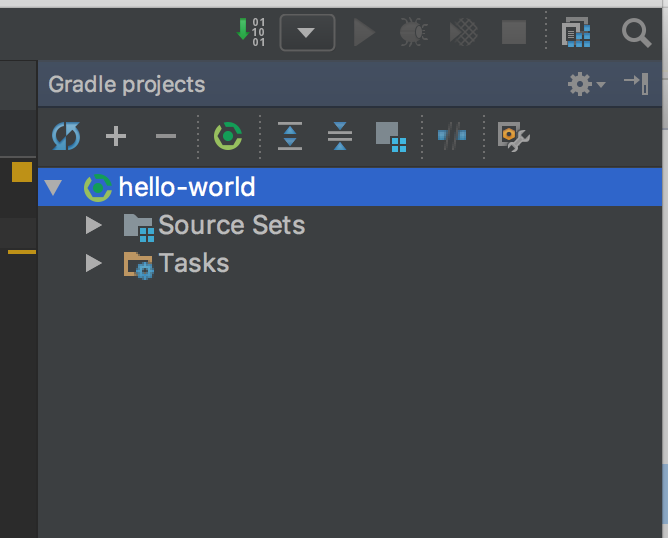
Task: Click the Search Everywhere magnifier
Action: (x=636, y=32)
